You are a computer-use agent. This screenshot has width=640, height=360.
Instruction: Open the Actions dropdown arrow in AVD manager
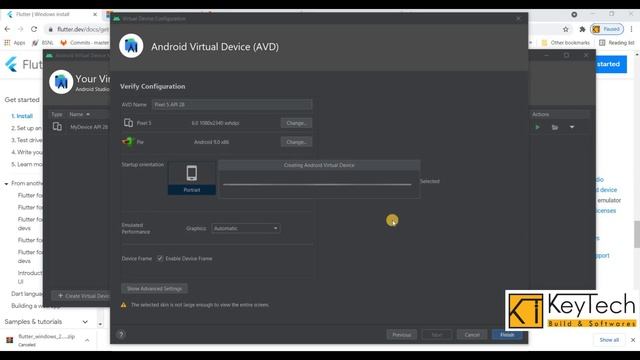(572, 127)
